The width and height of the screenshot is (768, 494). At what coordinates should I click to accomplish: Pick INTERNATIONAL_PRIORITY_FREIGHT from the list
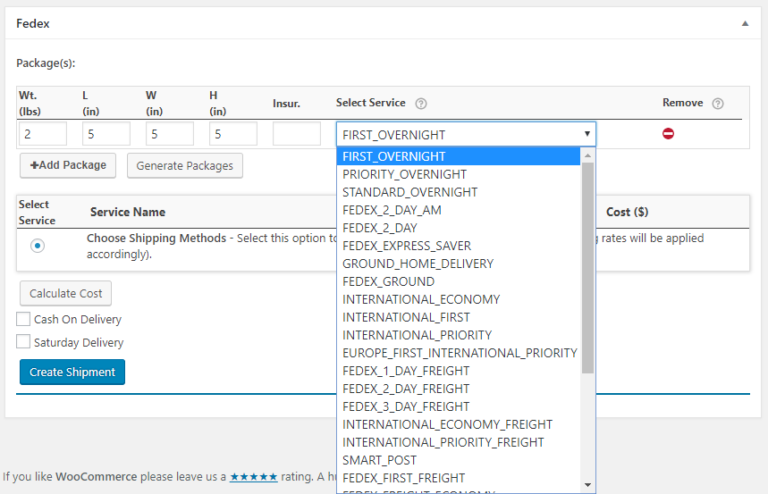pyautogui.click(x=458, y=443)
